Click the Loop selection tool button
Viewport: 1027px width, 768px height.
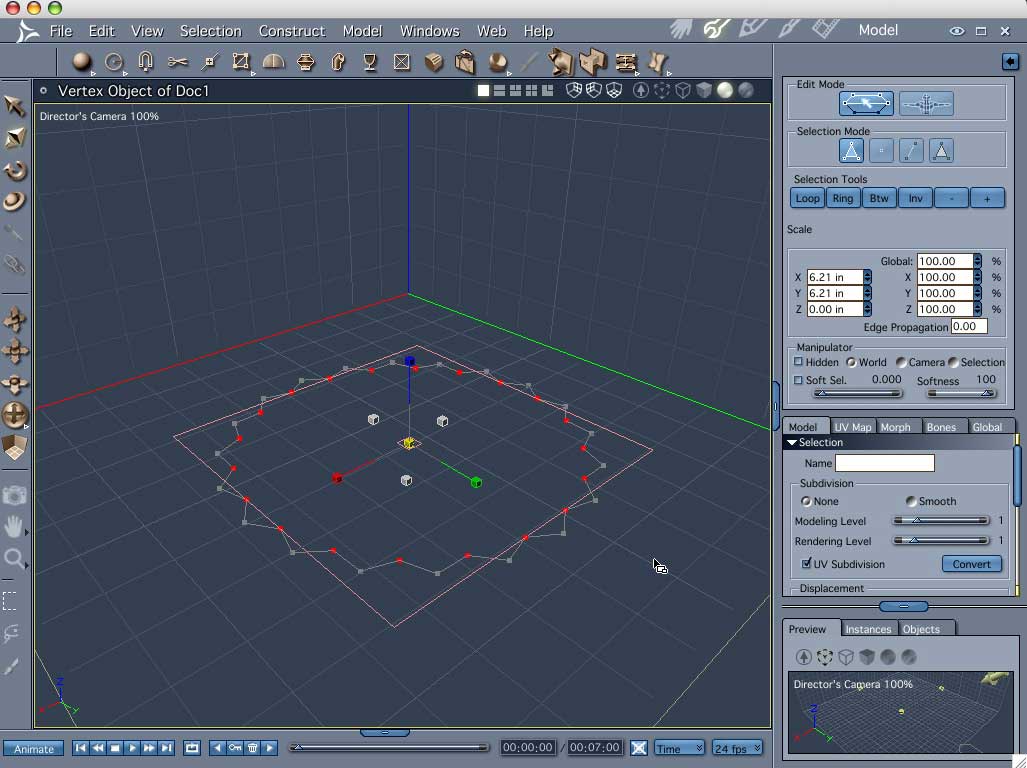point(807,198)
